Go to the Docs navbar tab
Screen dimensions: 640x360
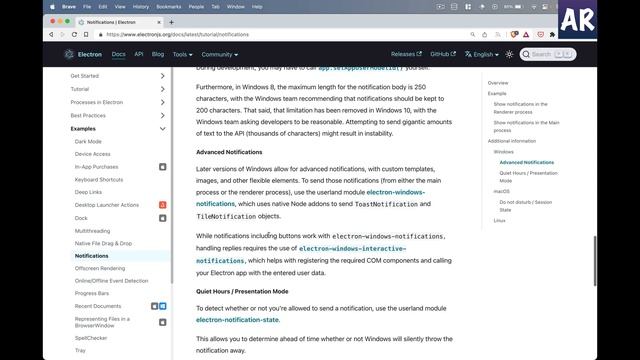click(x=118, y=54)
